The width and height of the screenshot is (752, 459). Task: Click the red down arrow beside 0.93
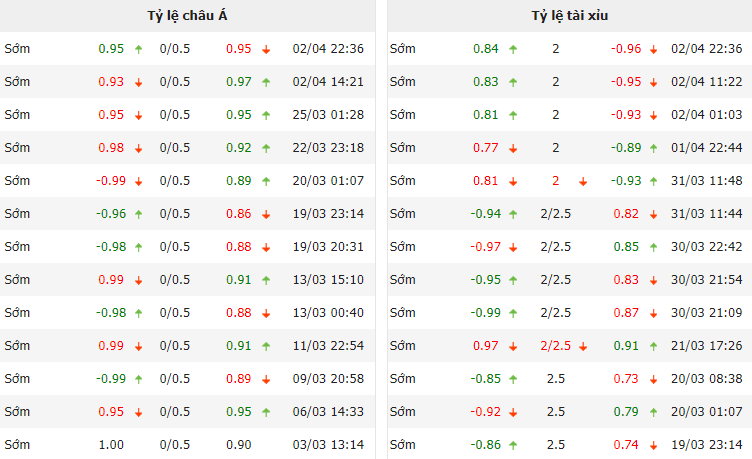coord(138,82)
